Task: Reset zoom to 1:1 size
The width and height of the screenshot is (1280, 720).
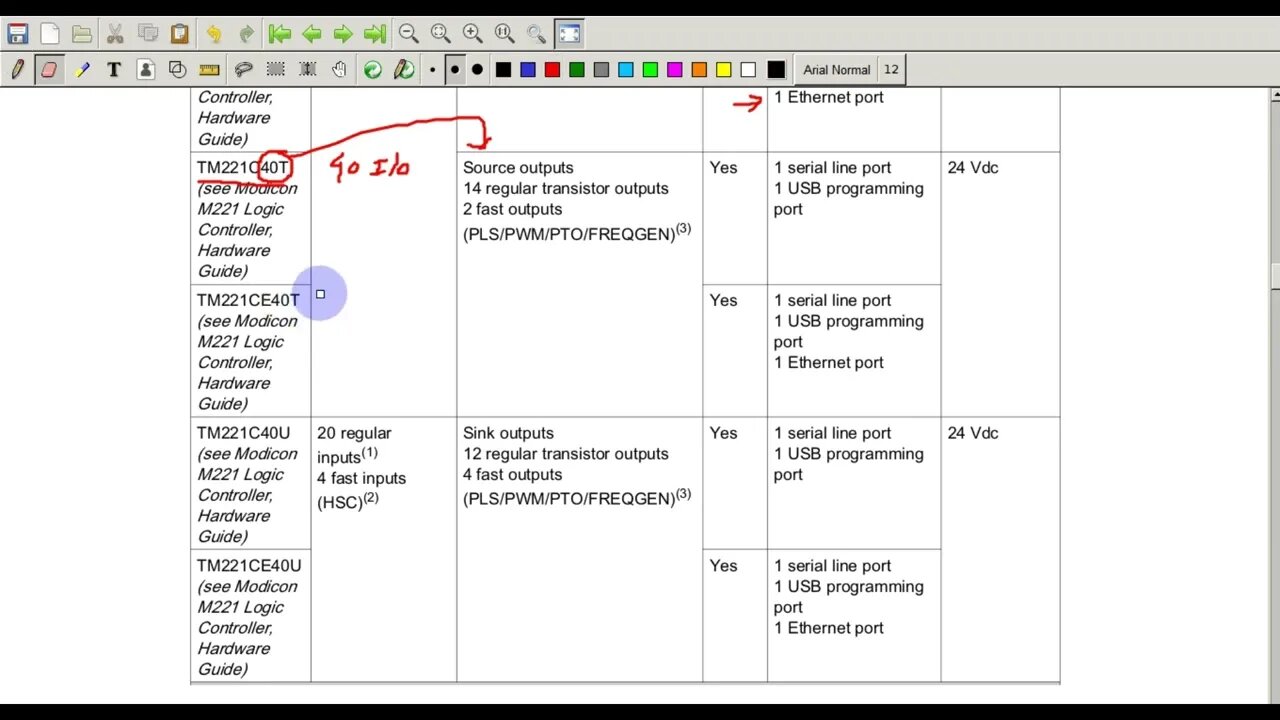Action: pyautogui.click(x=504, y=34)
